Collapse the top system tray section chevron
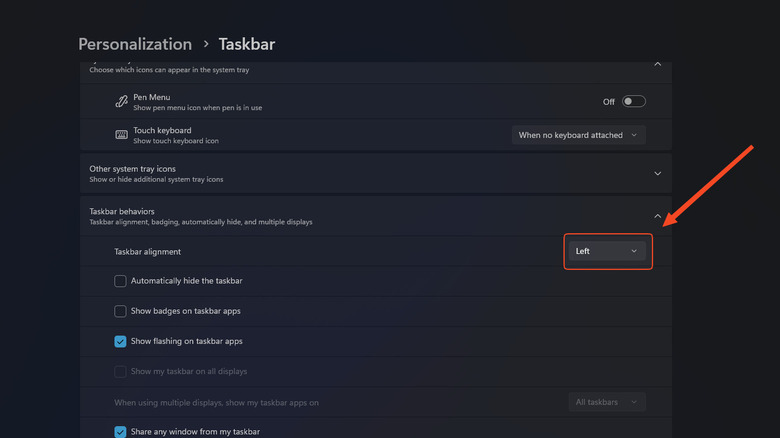The image size is (780, 438). [x=657, y=64]
